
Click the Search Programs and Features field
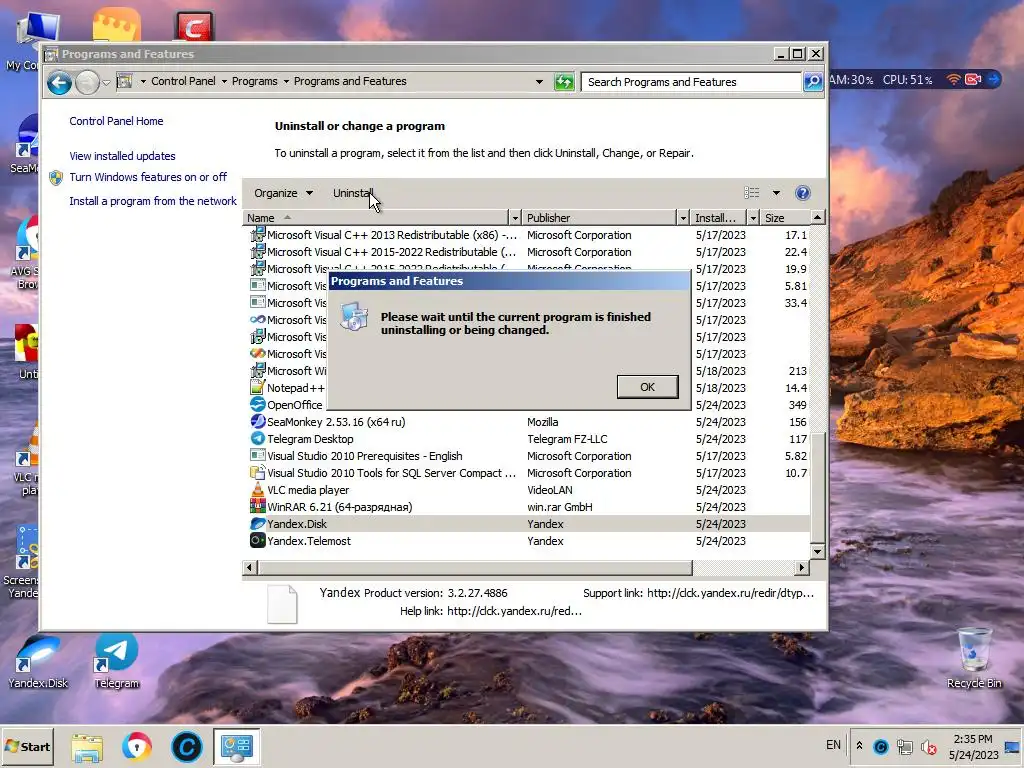(x=691, y=82)
